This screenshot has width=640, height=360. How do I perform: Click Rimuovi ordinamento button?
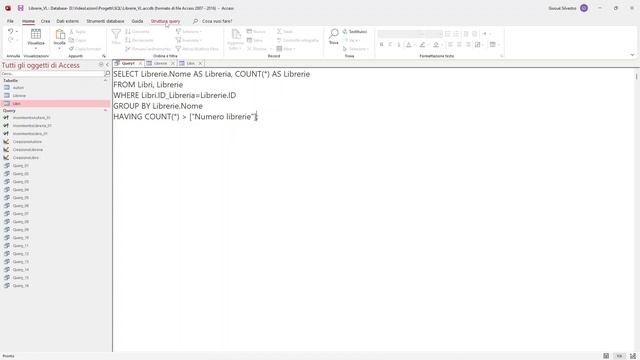148,49
